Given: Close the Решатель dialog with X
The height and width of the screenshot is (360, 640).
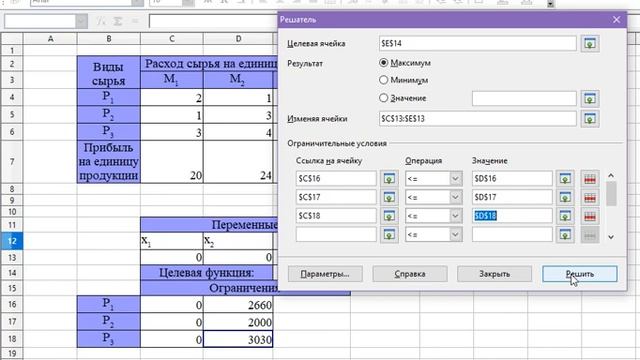Looking at the screenshot, I should click(x=616, y=20).
